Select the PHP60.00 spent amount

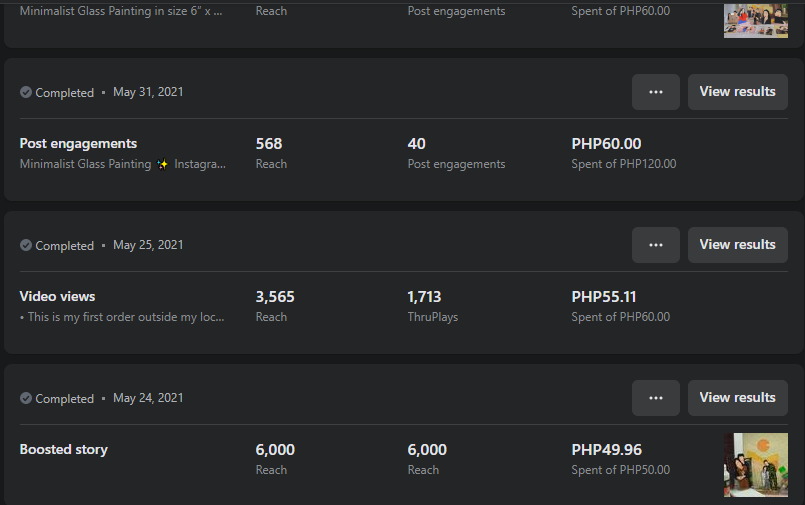pyautogui.click(x=606, y=144)
